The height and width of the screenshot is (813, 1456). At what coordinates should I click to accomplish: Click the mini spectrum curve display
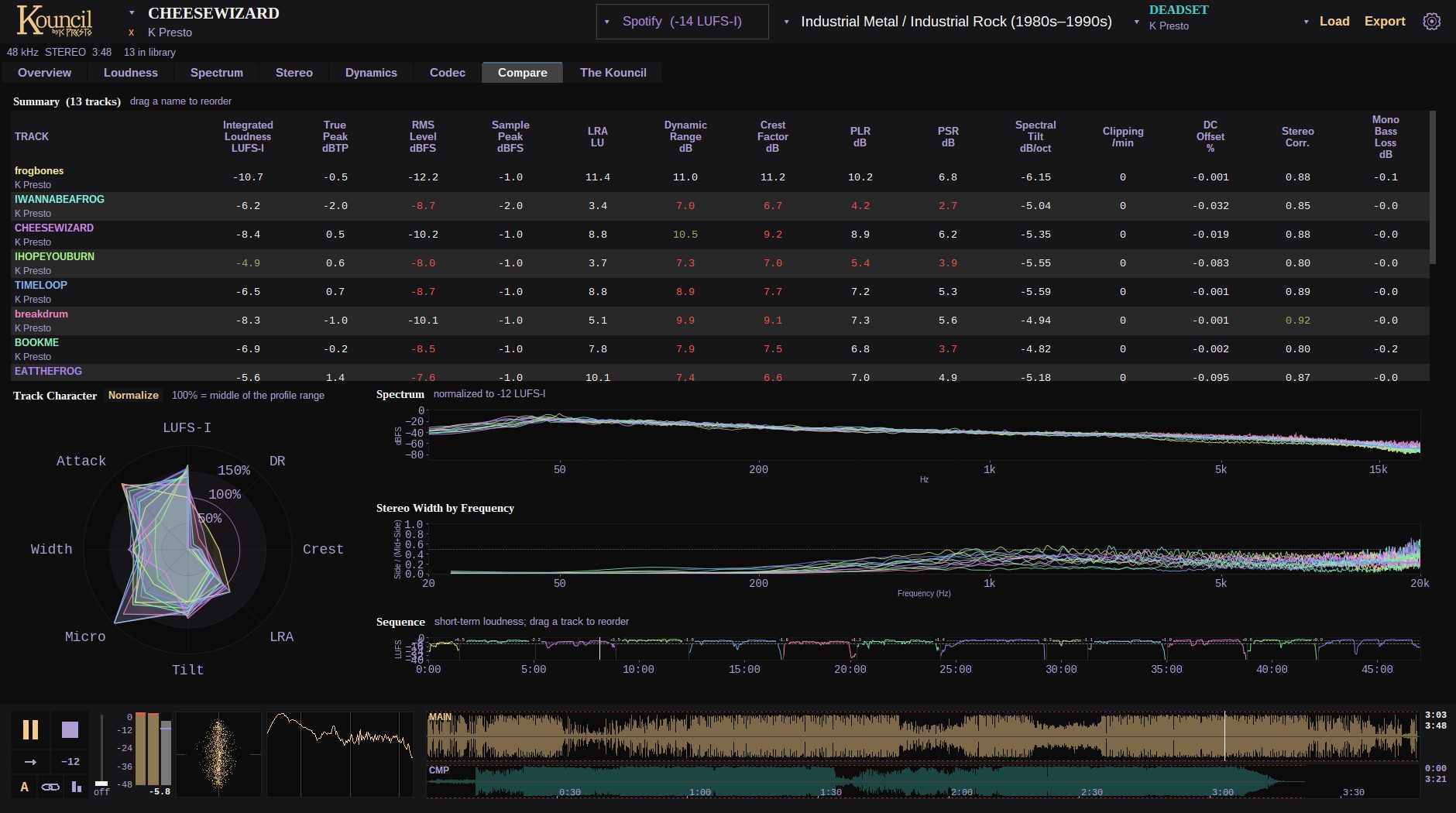coord(340,754)
